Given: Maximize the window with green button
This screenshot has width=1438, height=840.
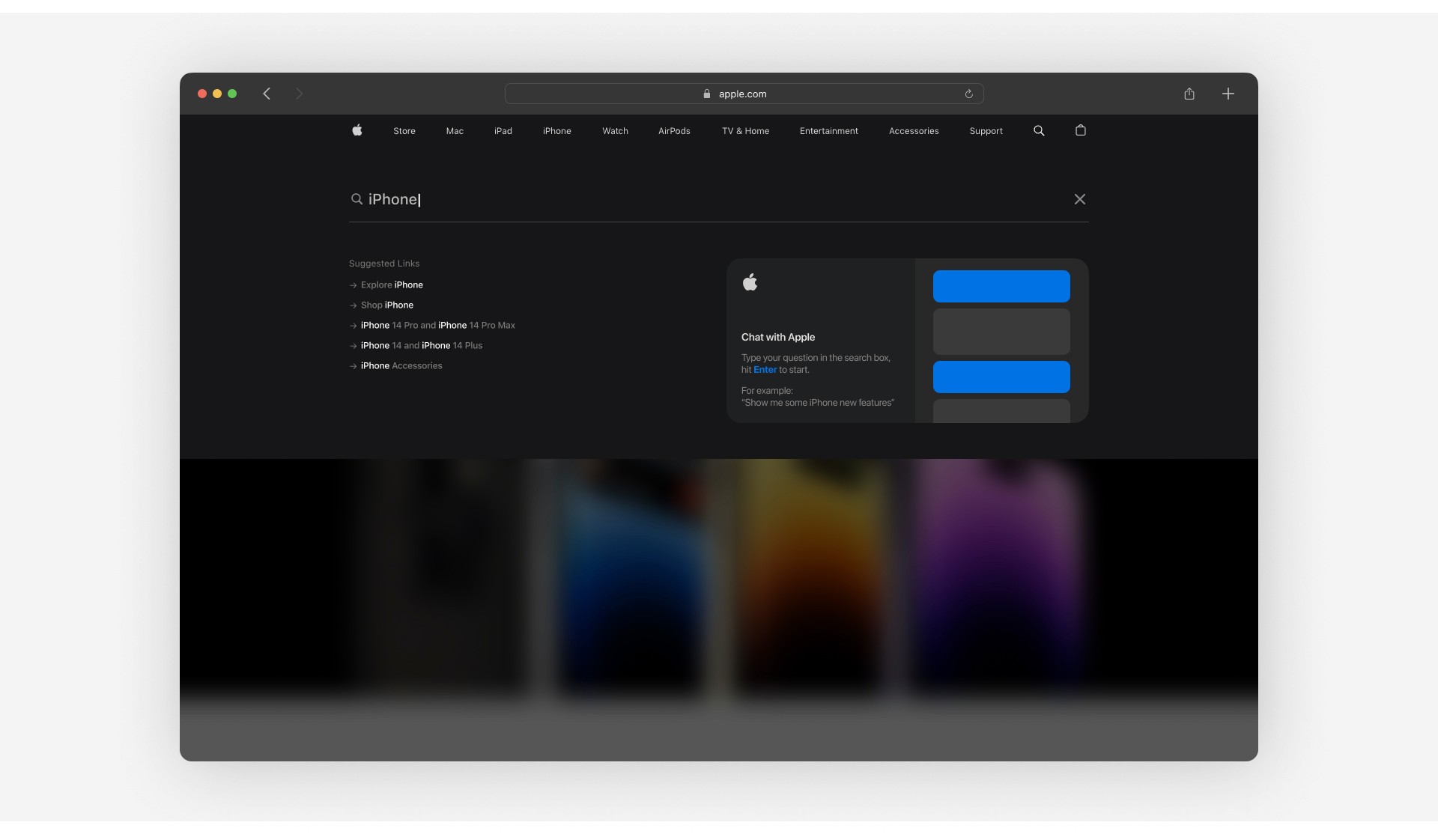Looking at the screenshot, I should pyautogui.click(x=232, y=94).
